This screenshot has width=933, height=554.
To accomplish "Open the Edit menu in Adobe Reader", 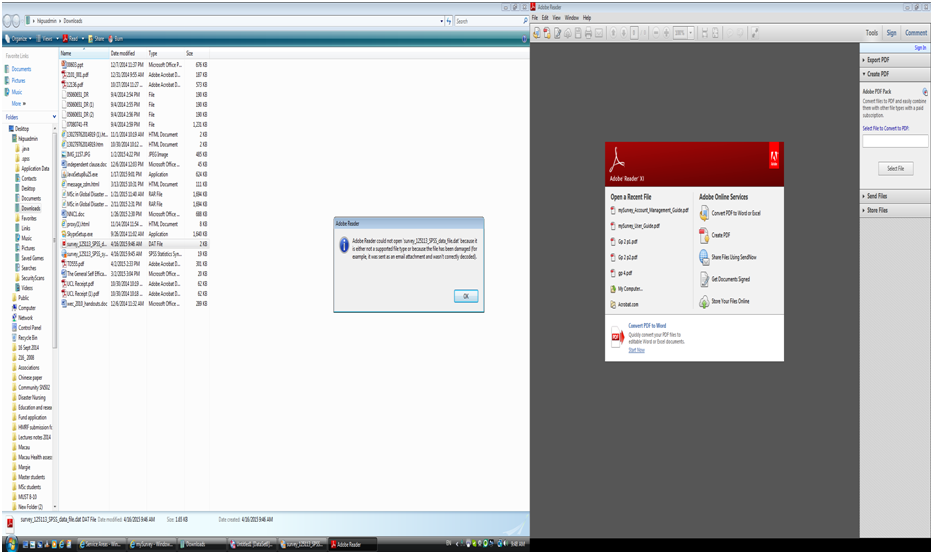I will [544, 18].
